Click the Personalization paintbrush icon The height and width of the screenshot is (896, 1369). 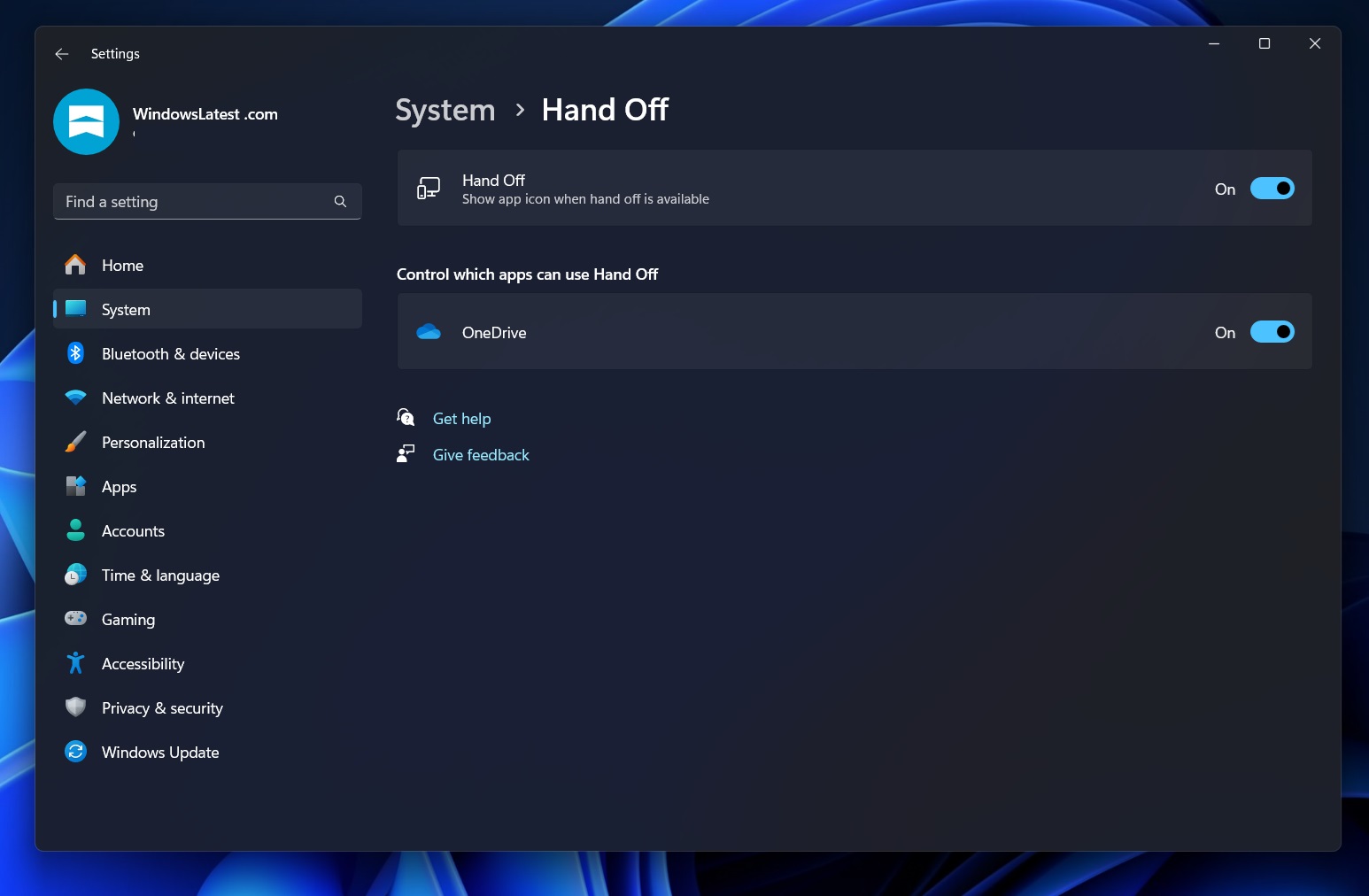[75, 442]
